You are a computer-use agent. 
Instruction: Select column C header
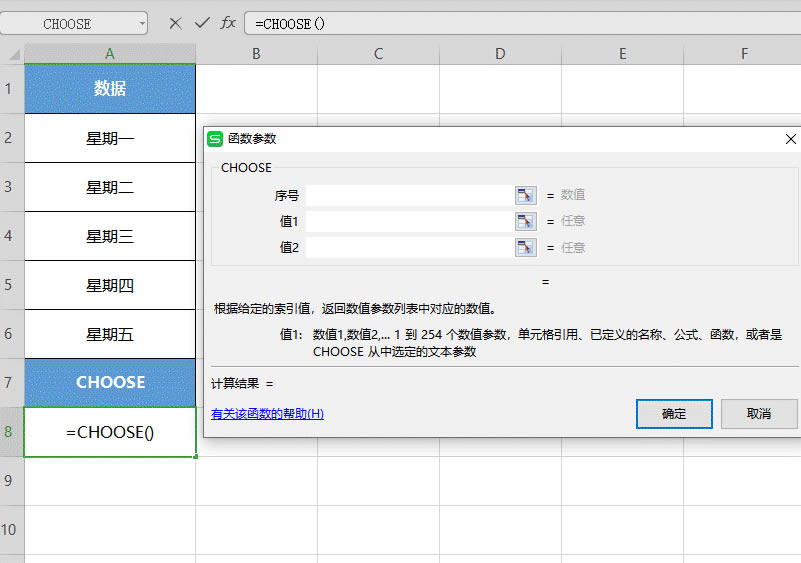378,54
